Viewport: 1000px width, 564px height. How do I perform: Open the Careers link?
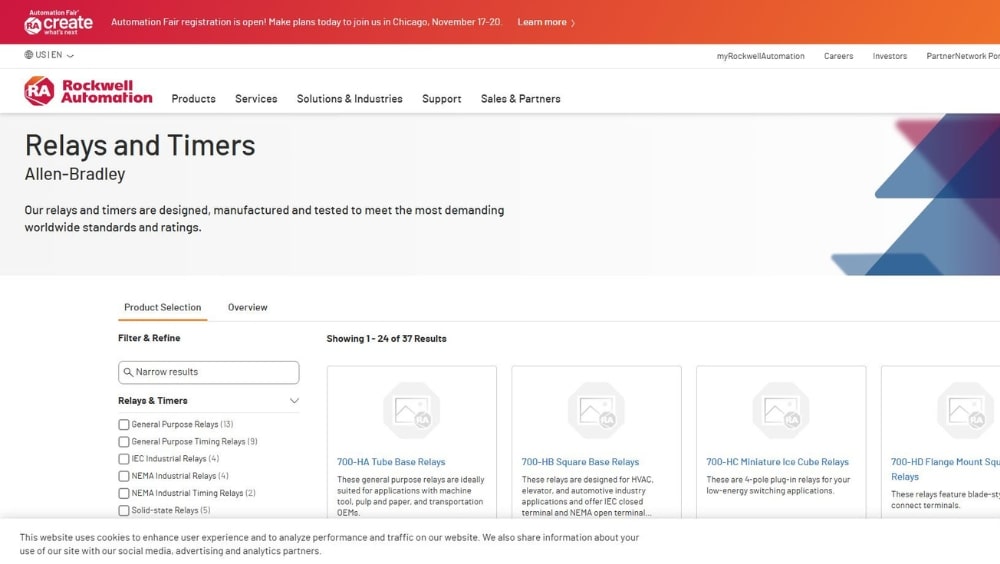[x=838, y=56]
